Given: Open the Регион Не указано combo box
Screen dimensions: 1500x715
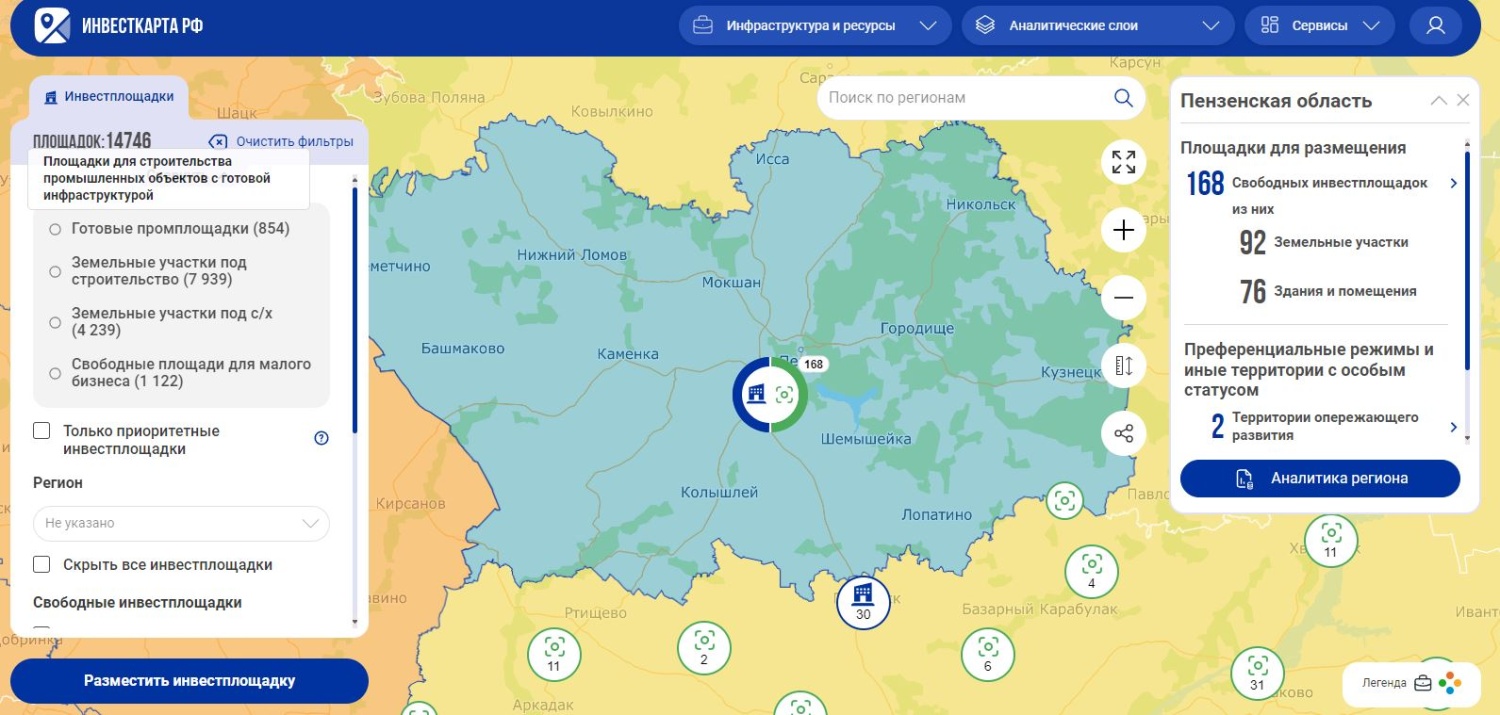Looking at the screenshot, I should coord(181,523).
